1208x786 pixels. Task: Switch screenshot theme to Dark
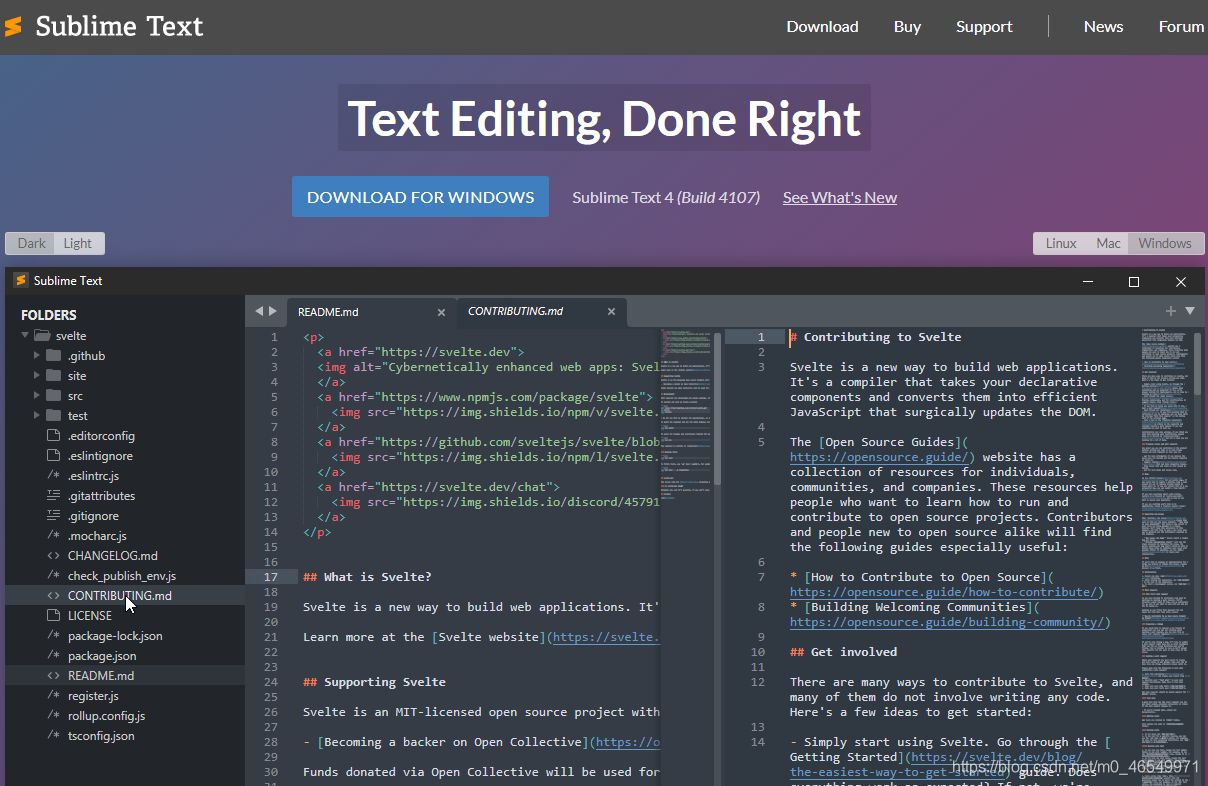32,243
